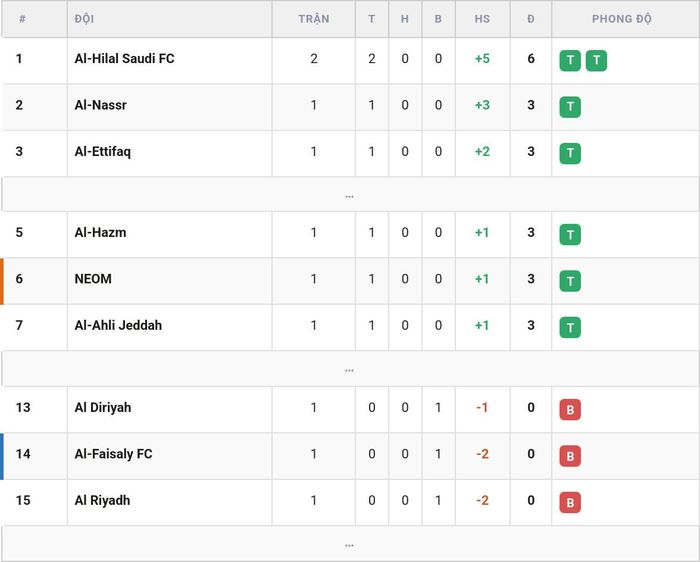Expand hidden rows below Al Riyadh
This screenshot has height=562, width=700.
[350, 544]
